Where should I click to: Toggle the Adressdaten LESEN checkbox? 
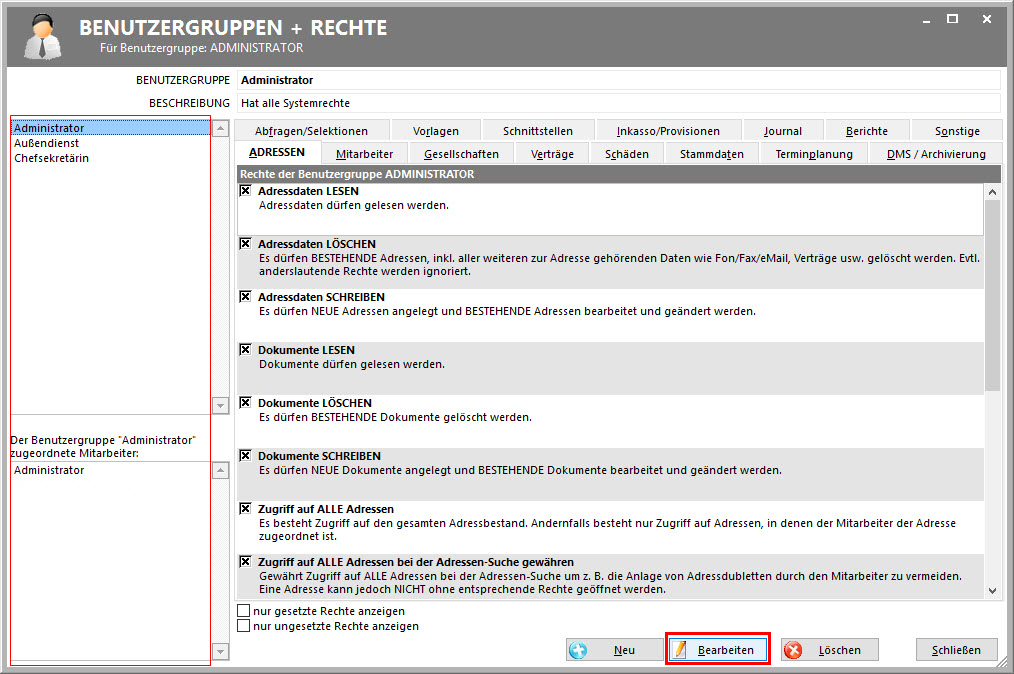[x=245, y=191]
